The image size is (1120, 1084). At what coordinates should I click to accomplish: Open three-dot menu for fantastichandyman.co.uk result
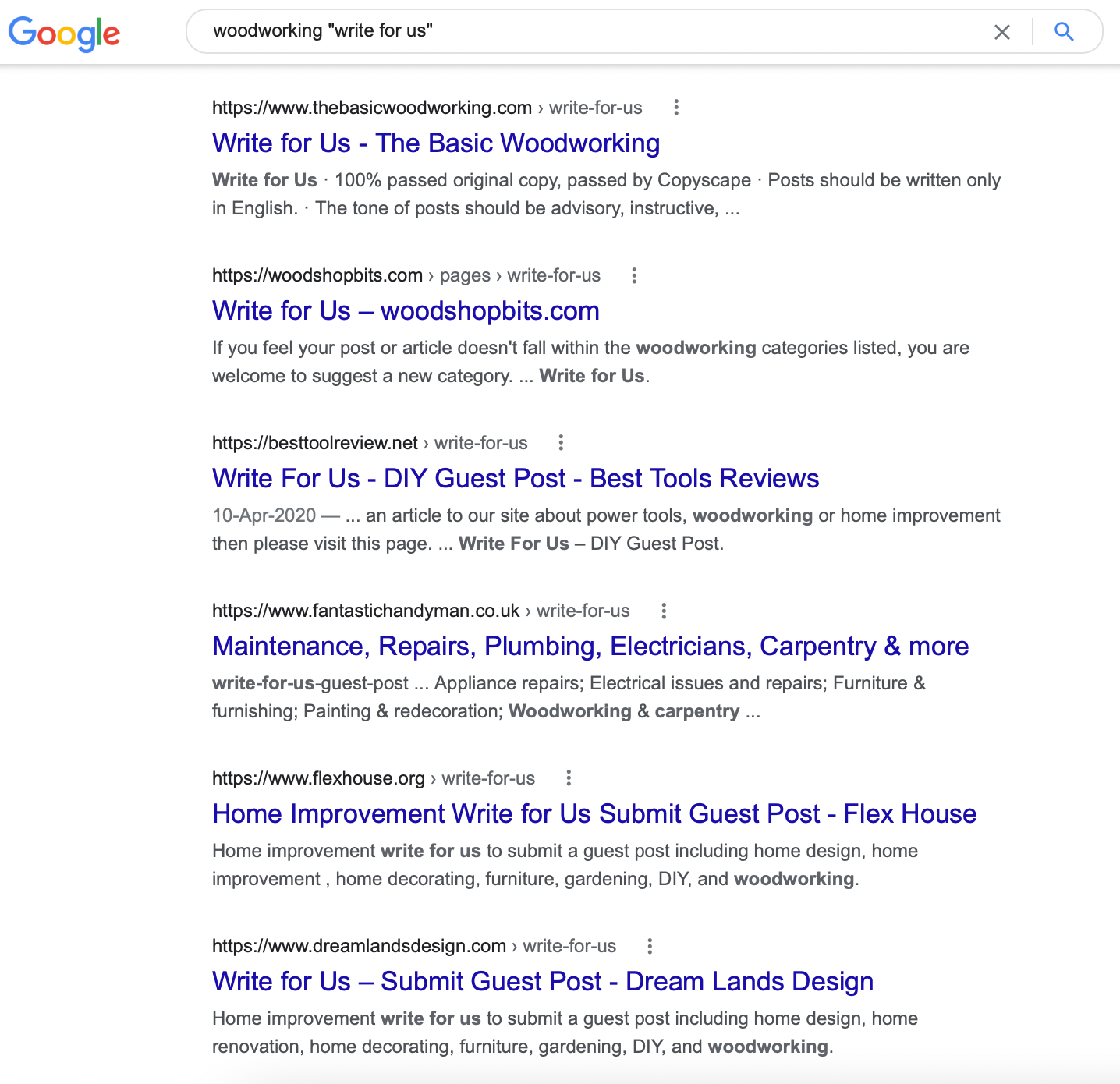coord(664,611)
